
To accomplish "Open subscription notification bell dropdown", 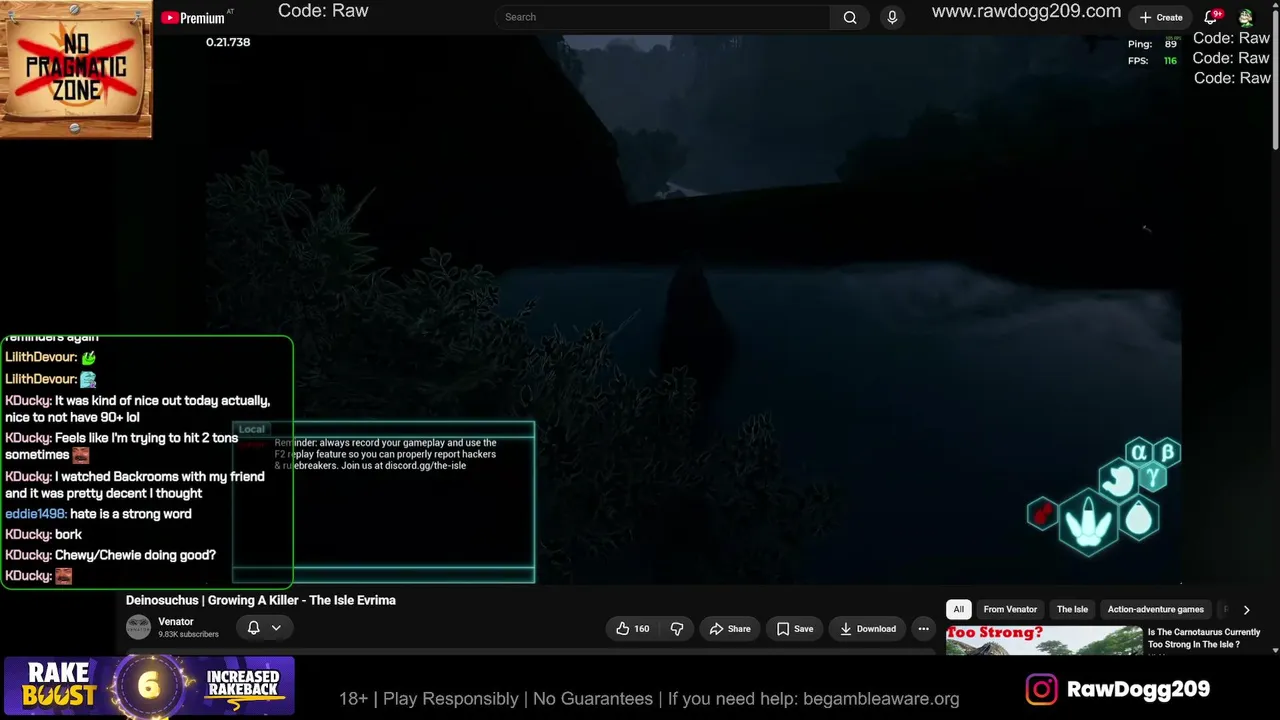I will tap(263, 627).
